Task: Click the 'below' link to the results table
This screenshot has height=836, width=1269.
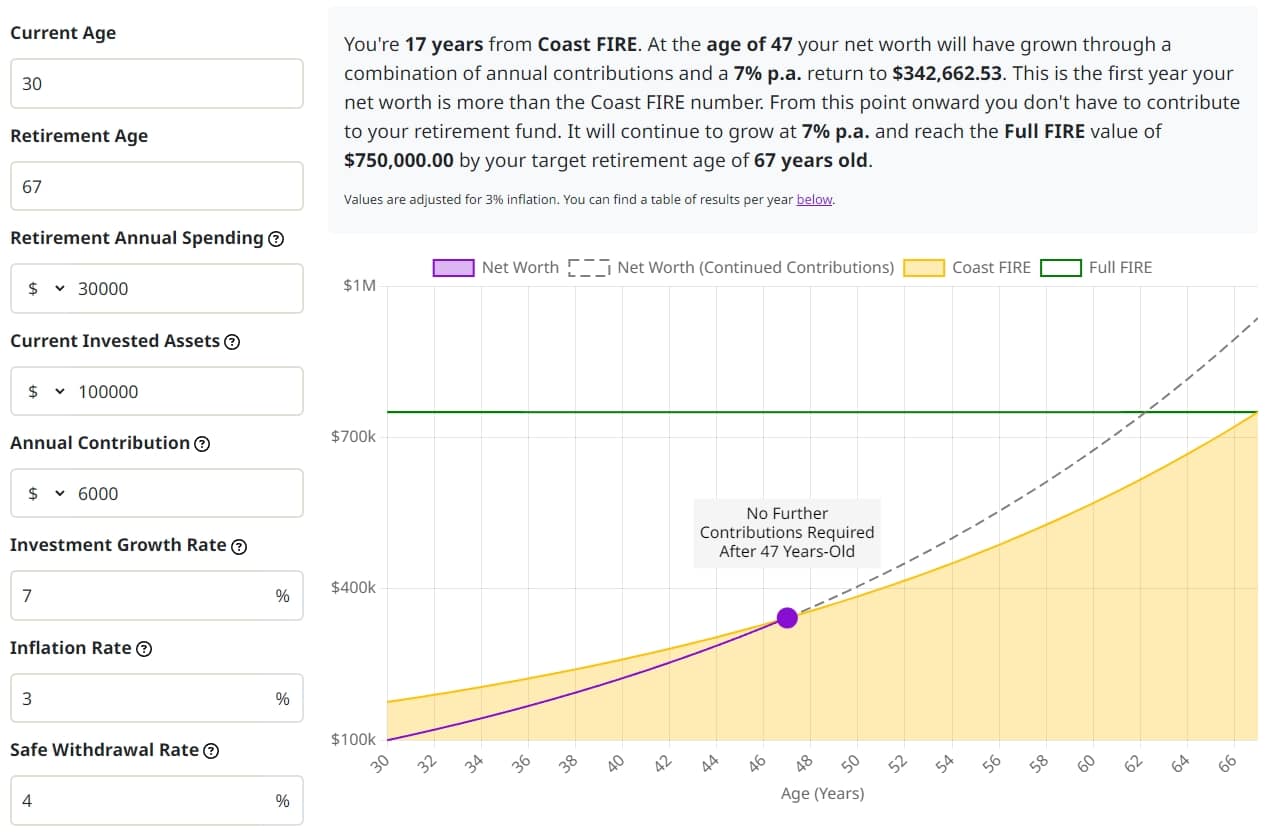Action: tap(814, 200)
